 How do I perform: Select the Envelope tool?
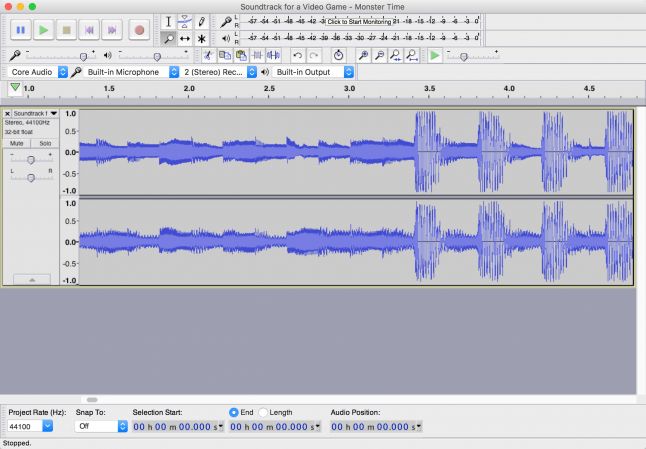pyautogui.click(x=185, y=21)
